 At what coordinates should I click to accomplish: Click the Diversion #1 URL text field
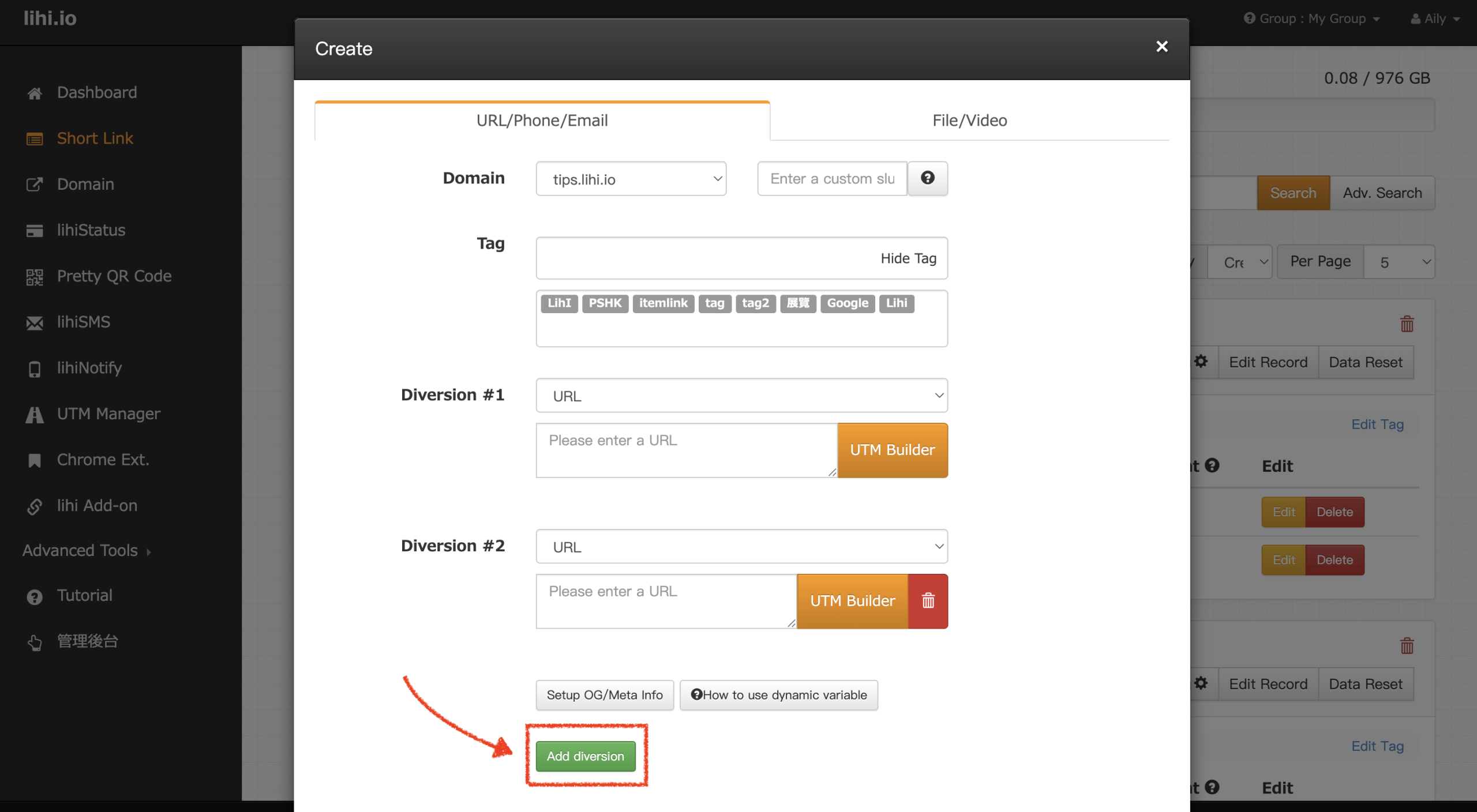[686, 450]
